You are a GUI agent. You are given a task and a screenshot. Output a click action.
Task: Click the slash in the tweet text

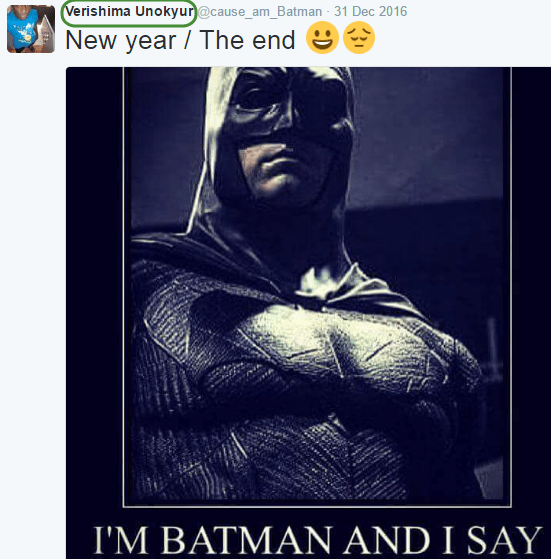(187, 40)
